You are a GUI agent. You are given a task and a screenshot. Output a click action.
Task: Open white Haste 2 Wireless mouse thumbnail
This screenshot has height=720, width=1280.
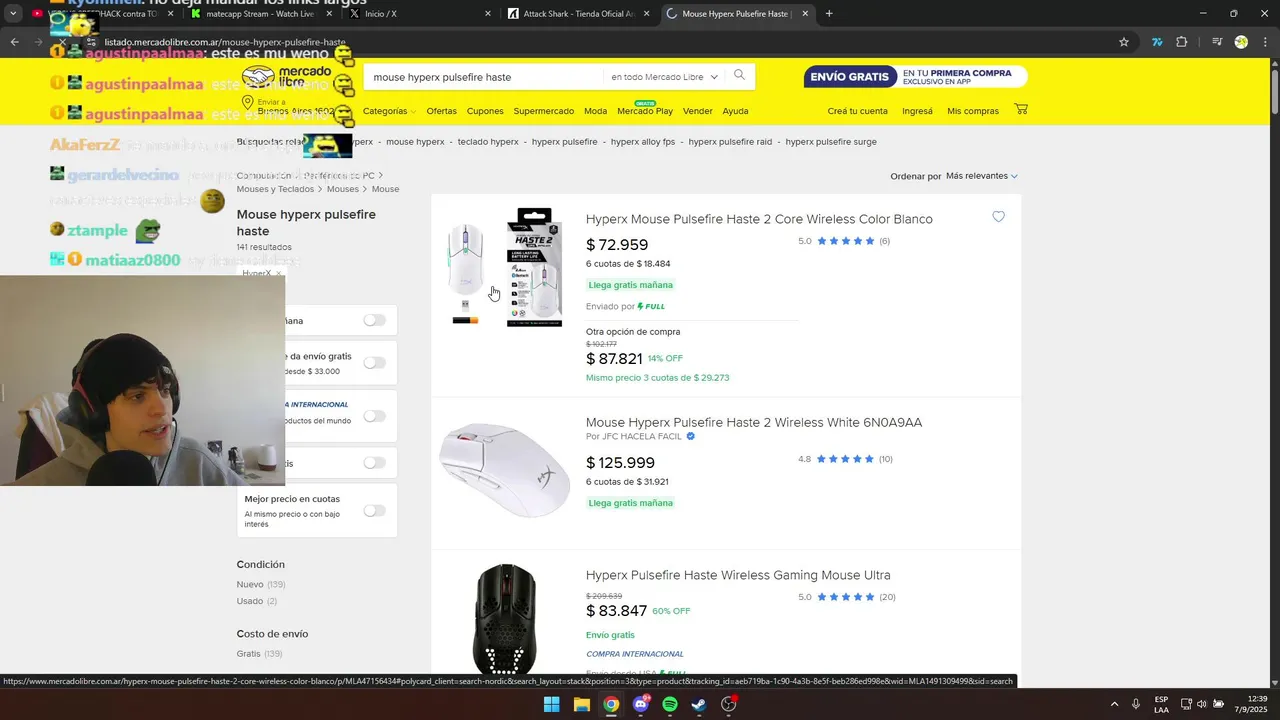pyautogui.click(x=505, y=470)
